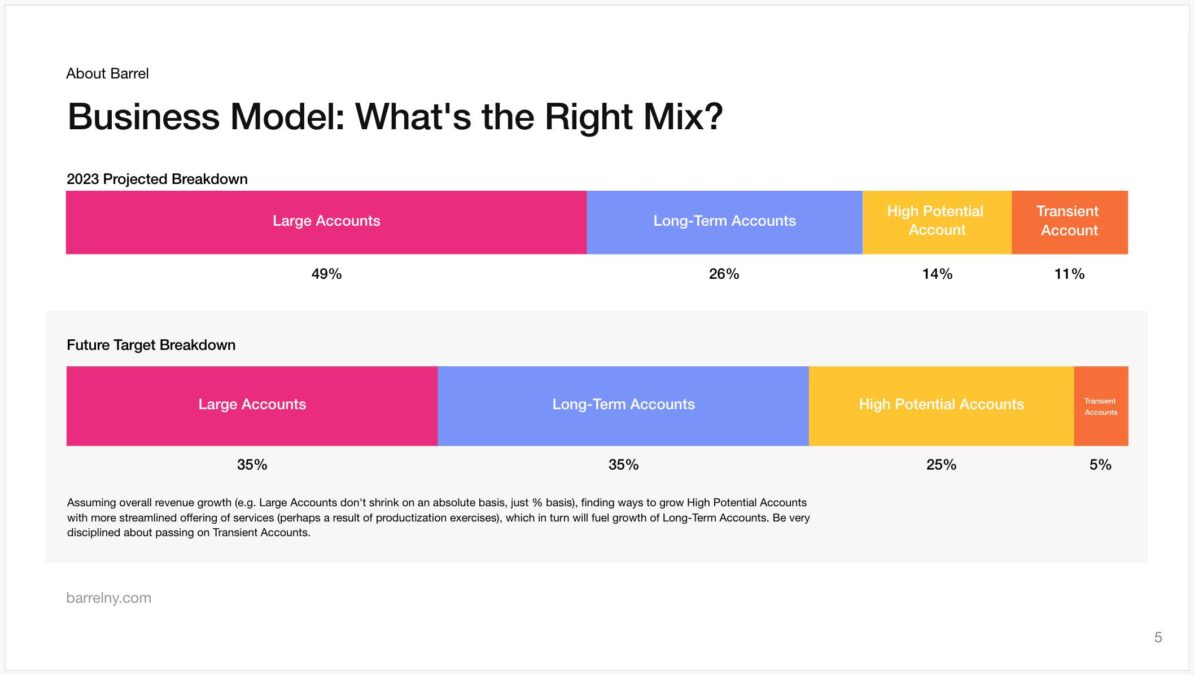Select the future Long-Term Accounts 35% bar
Viewport: 1194px width, 675px height.
[623, 405]
